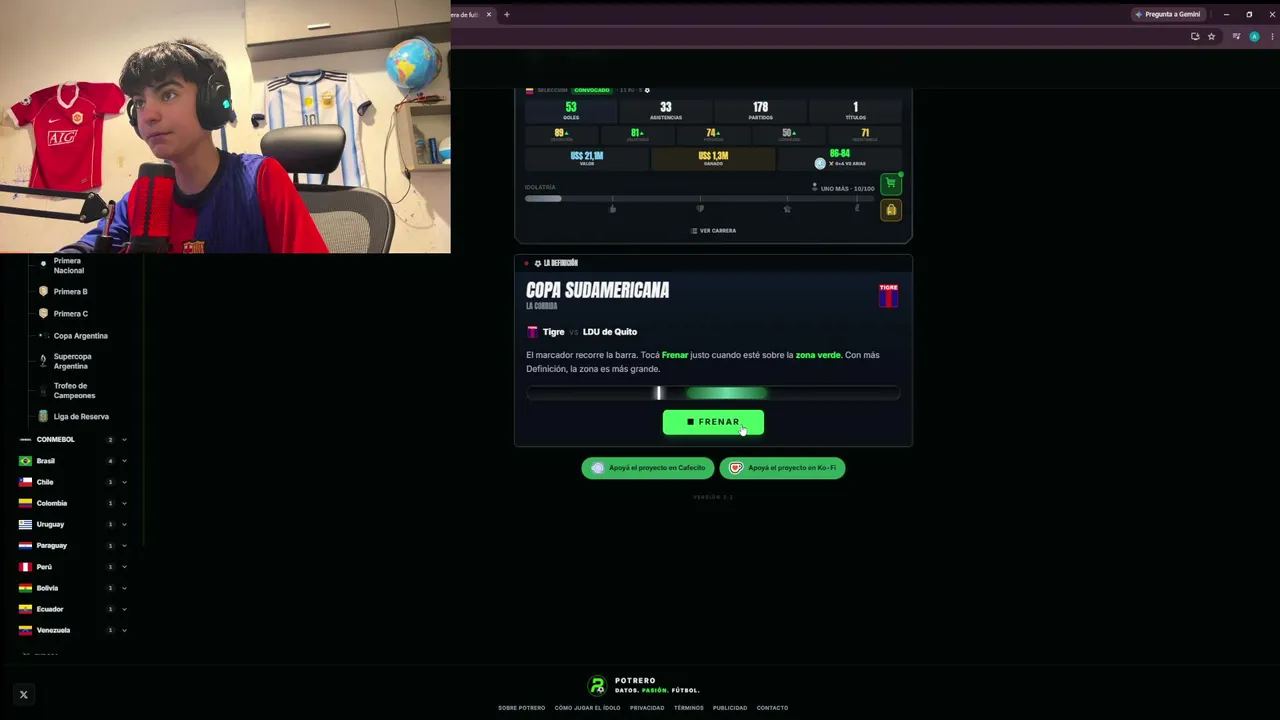Select Supercopa Argentina in the sidebar
This screenshot has width=1280, height=720.
(72, 361)
